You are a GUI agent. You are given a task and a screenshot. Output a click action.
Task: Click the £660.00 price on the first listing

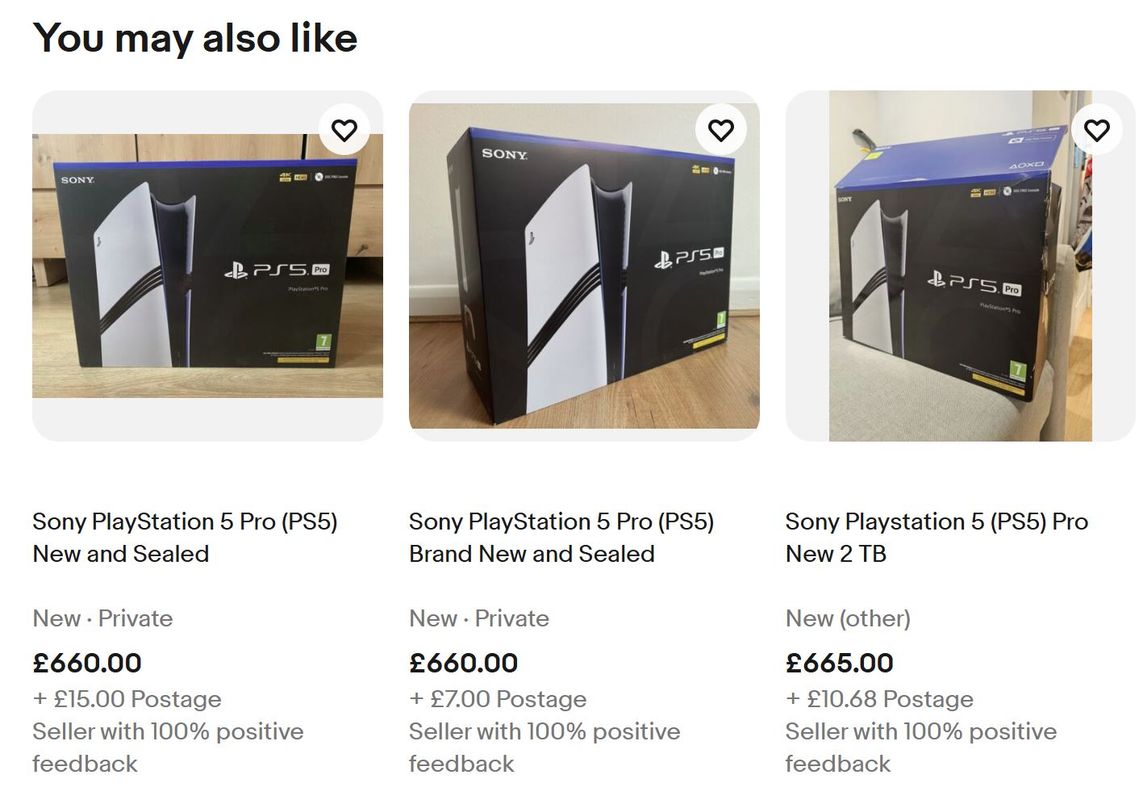pos(87,663)
